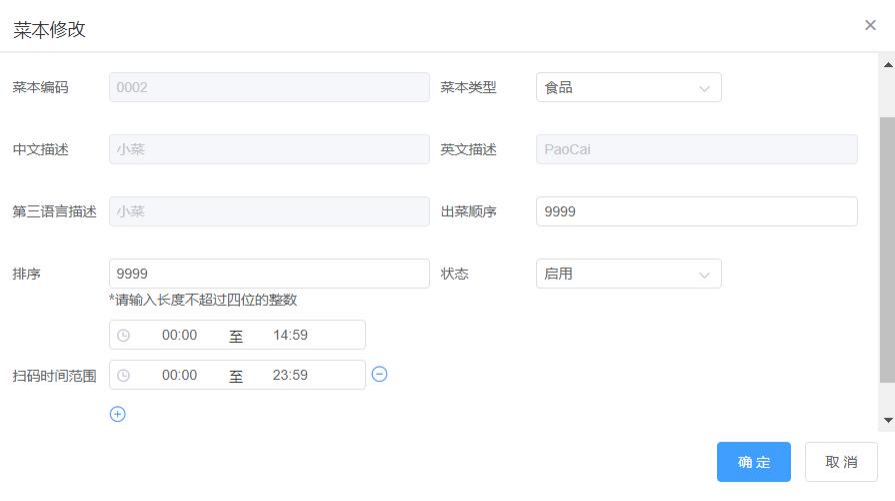This screenshot has height=501, width=895.
Task: Close the 菜本修改 dialog with X
Action: [x=870, y=25]
